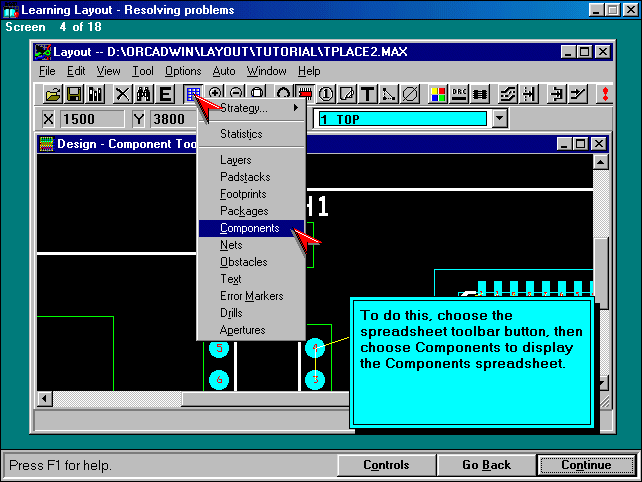Click the red exclamation mark icon
The image size is (642, 482).
(603, 94)
